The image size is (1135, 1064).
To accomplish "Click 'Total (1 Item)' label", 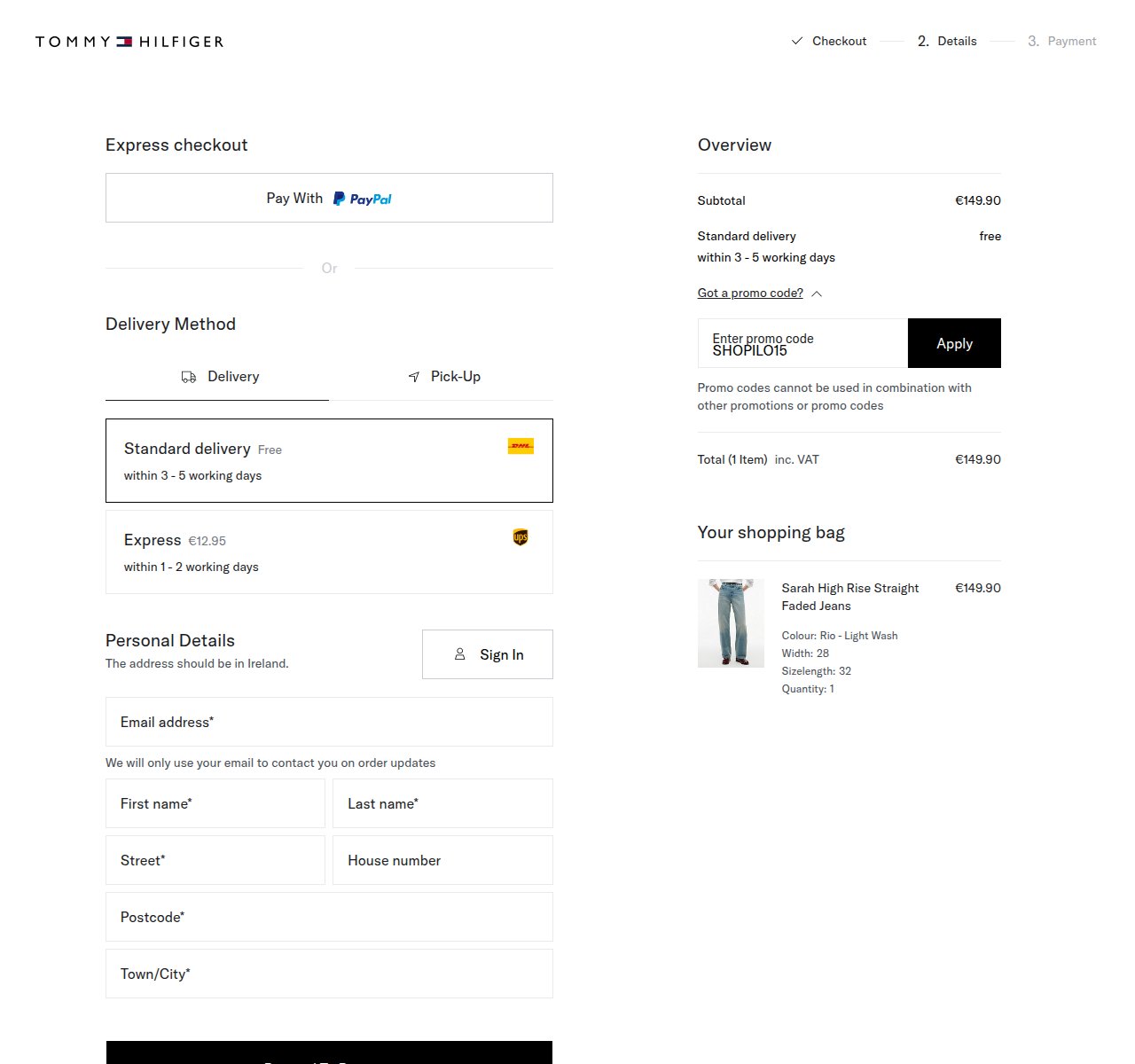I will click(x=732, y=459).
